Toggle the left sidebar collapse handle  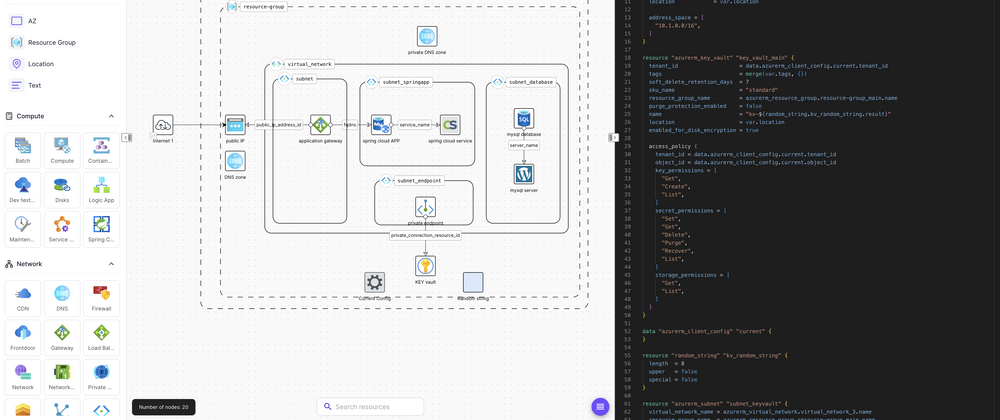tap(127, 138)
